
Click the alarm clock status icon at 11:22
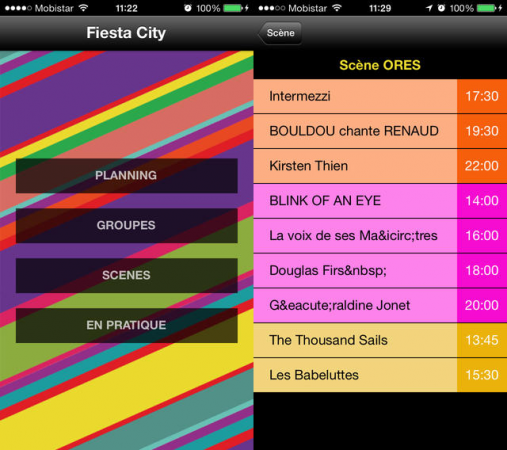coord(188,8)
